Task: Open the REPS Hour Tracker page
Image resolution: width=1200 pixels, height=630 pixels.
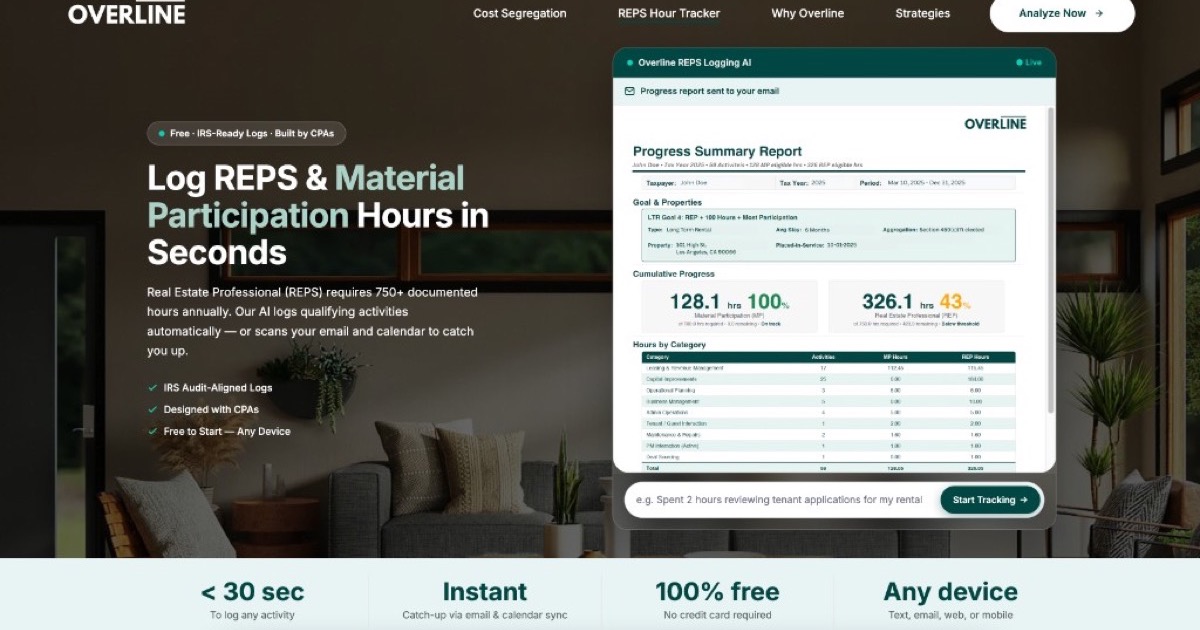Action: coord(669,13)
